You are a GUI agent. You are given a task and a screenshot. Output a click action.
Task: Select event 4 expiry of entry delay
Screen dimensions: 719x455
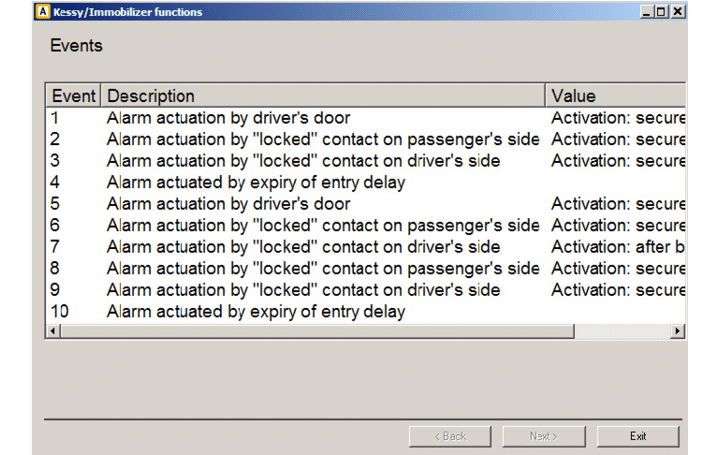(255, 182)
